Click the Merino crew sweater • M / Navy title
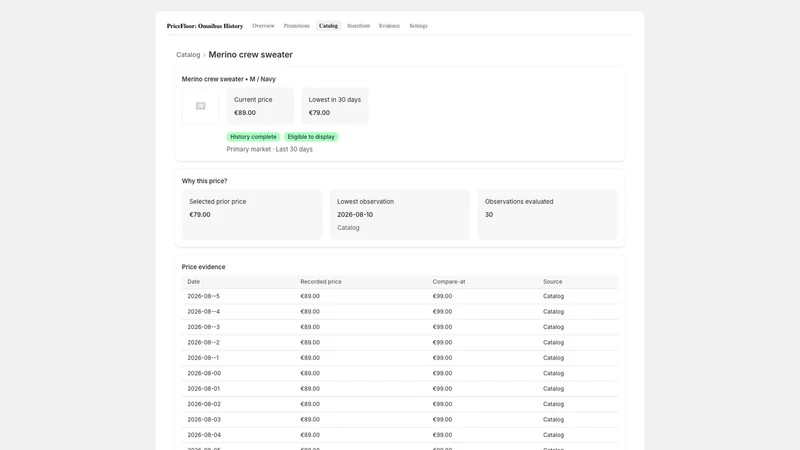This screenshot has width=800, height=450. [229, 79]
